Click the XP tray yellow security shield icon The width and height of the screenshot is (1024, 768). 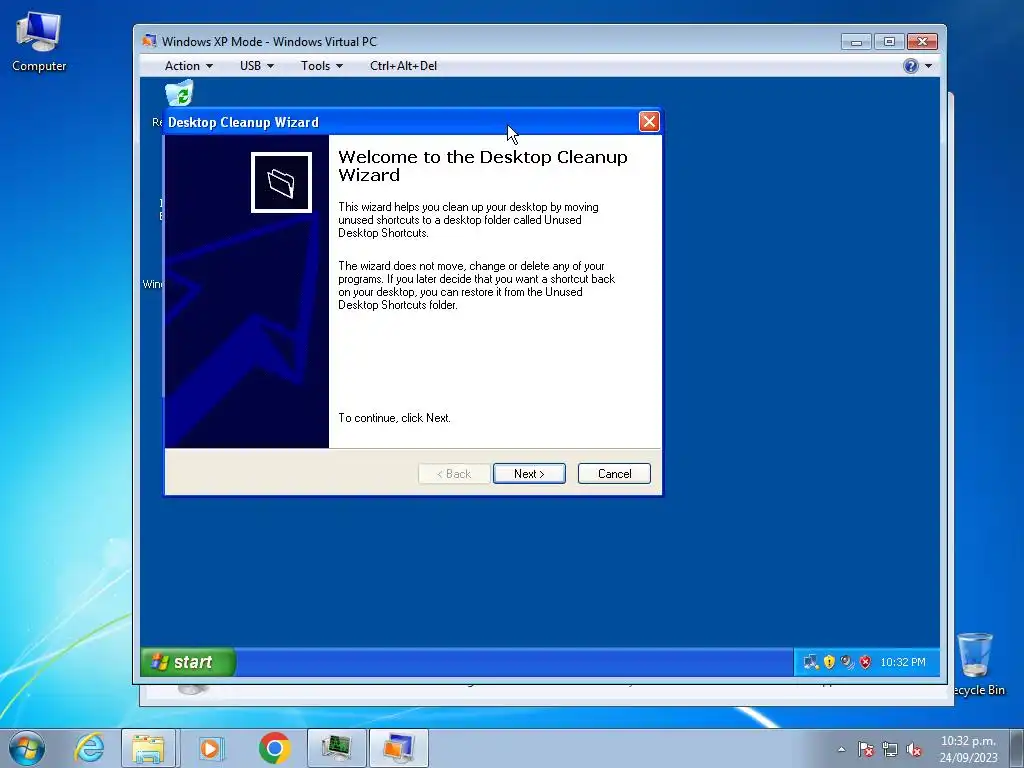click(829, 662)
